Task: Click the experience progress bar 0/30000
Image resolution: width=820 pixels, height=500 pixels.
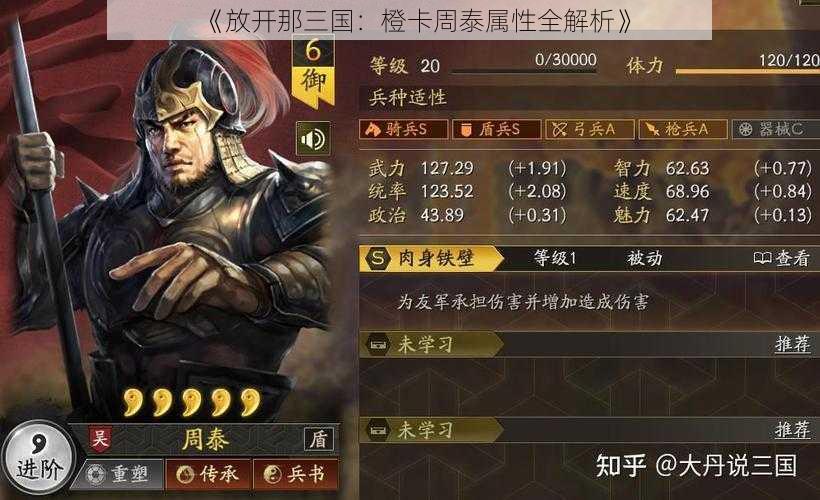Action: (x=523, y=70)
